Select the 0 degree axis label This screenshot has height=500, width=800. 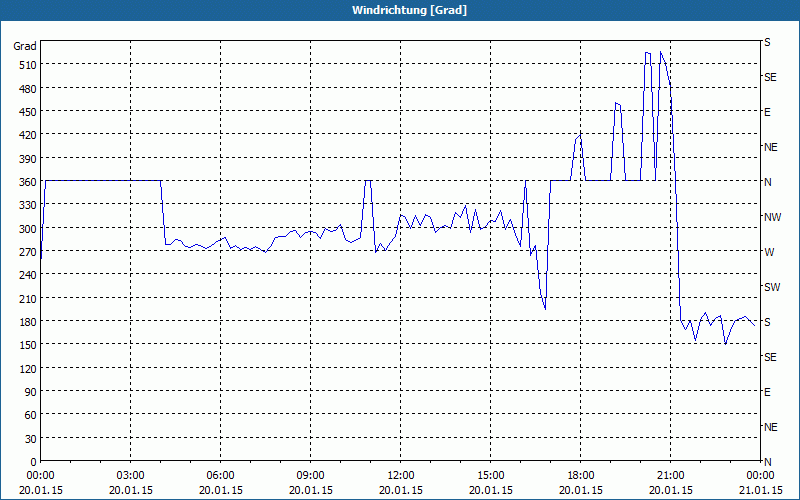coord(34,462)
